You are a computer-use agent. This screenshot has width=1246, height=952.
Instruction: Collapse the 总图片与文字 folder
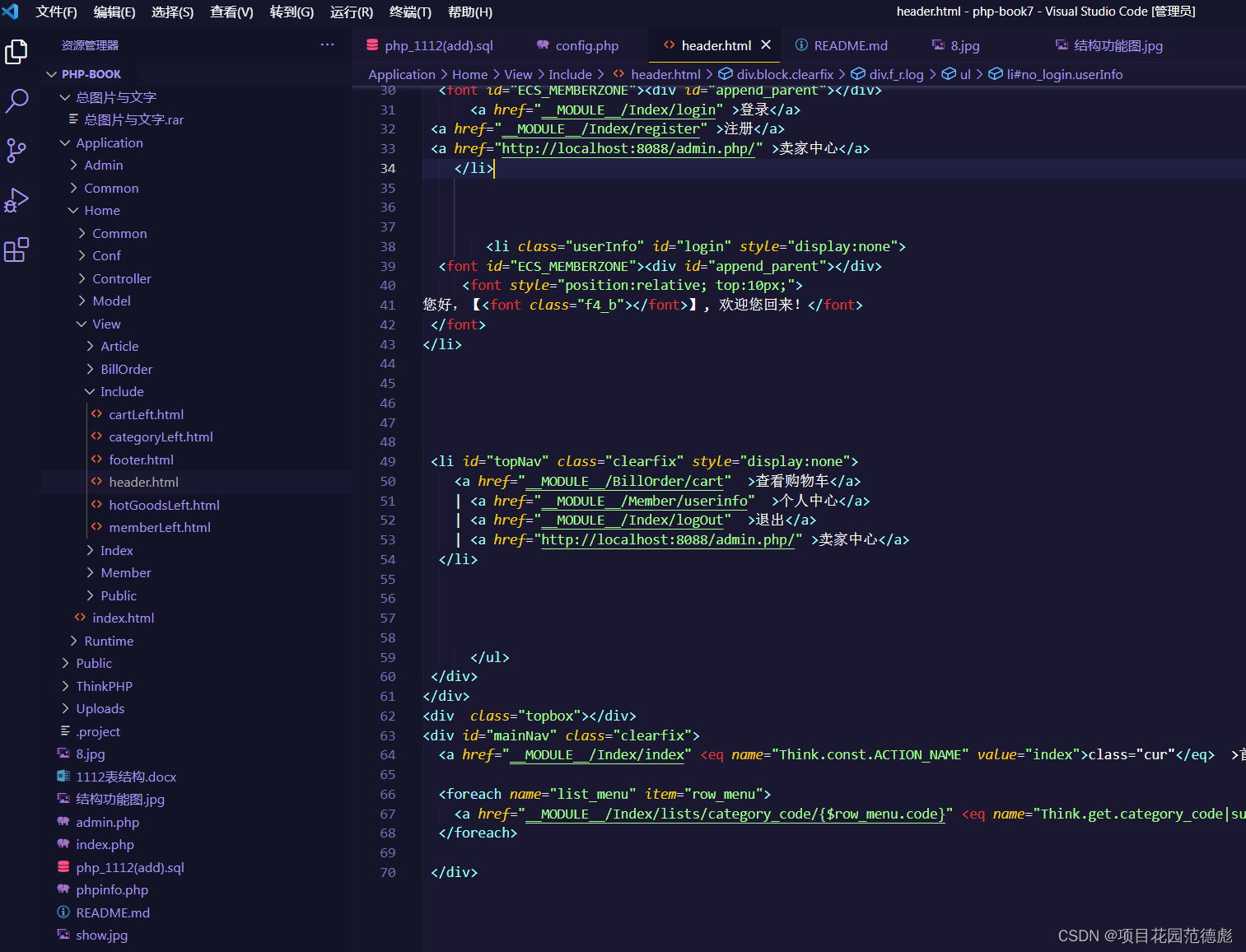click(65, 97)
